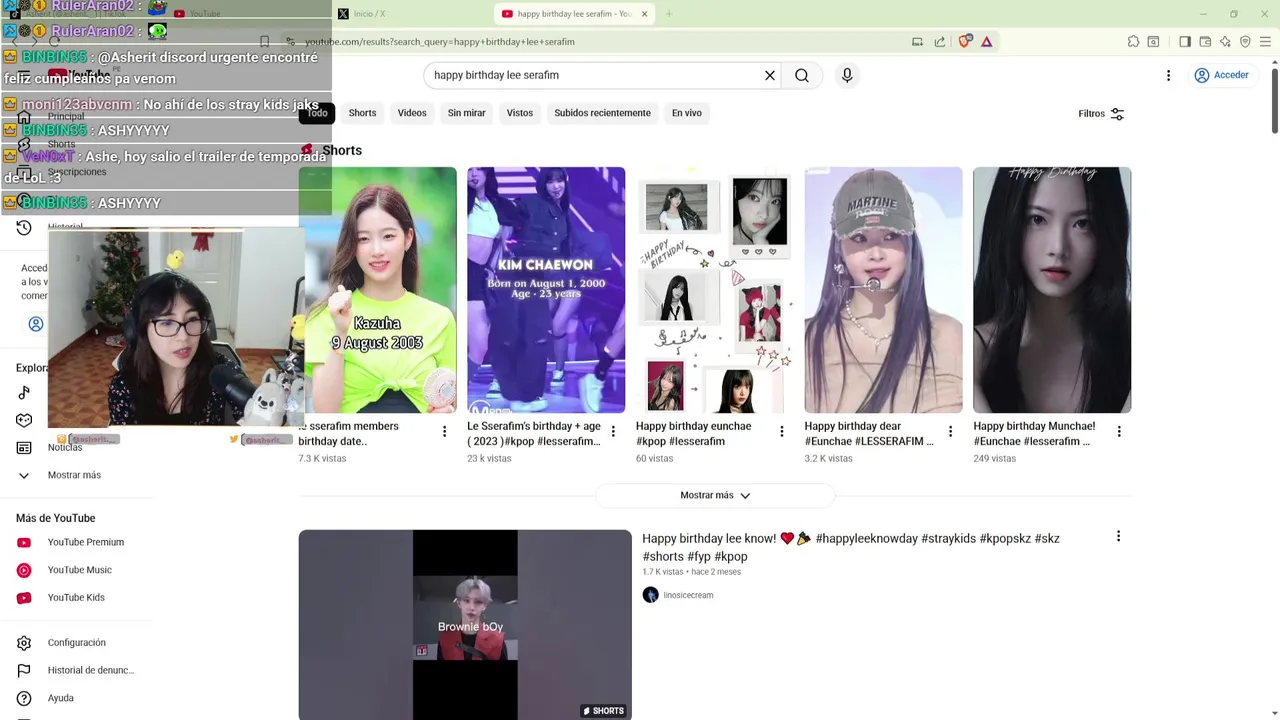Open 'Happy birthday lee know!' video title
The width and height of the screenshot is (1280, 720).
click(x=850, y=547)
